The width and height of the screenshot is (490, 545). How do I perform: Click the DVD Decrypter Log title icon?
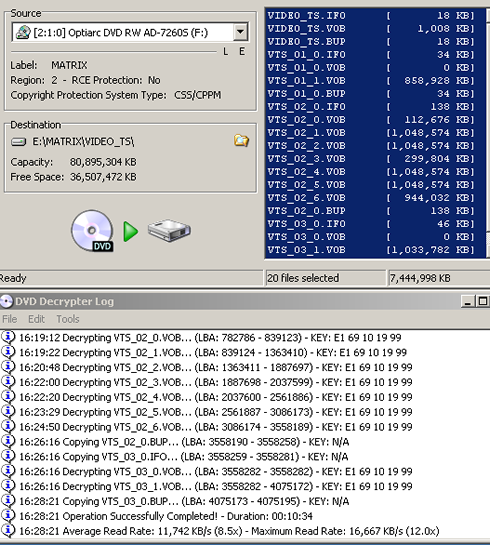click(x=6, y=301)
